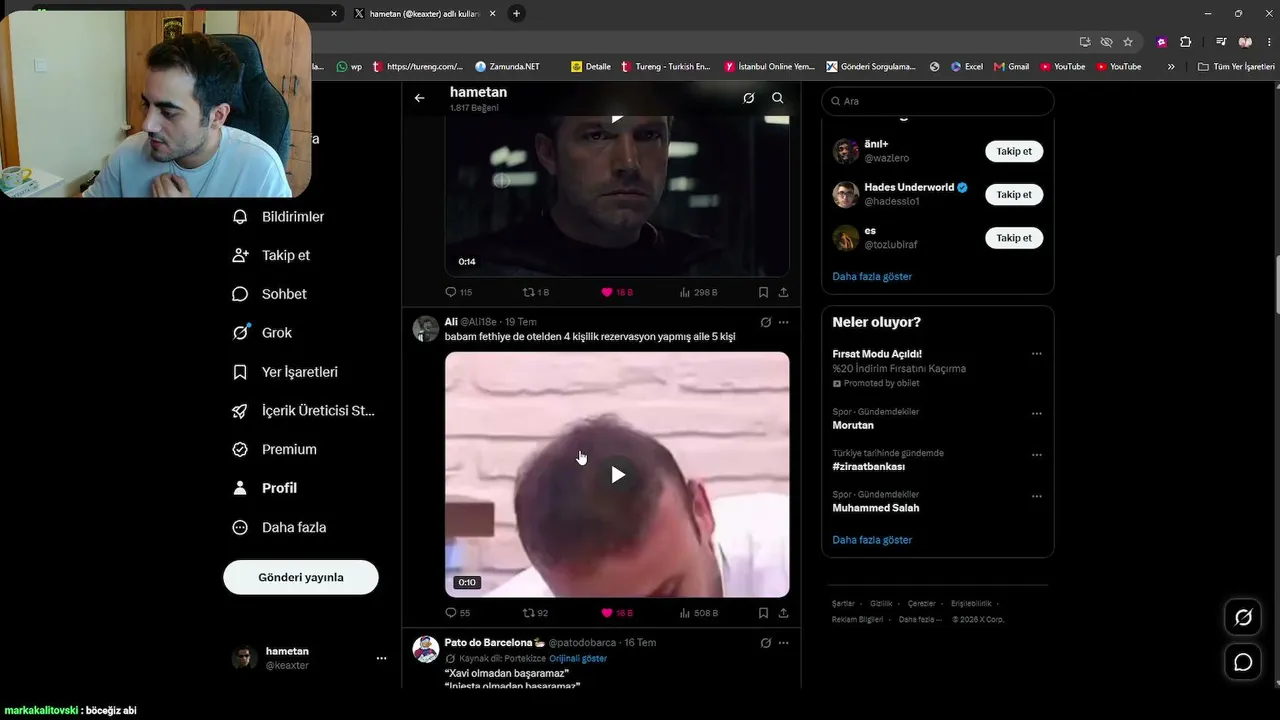Open the floating Grok button at the bottom right
1280x720 pixels.
[x=1243, y=617]
